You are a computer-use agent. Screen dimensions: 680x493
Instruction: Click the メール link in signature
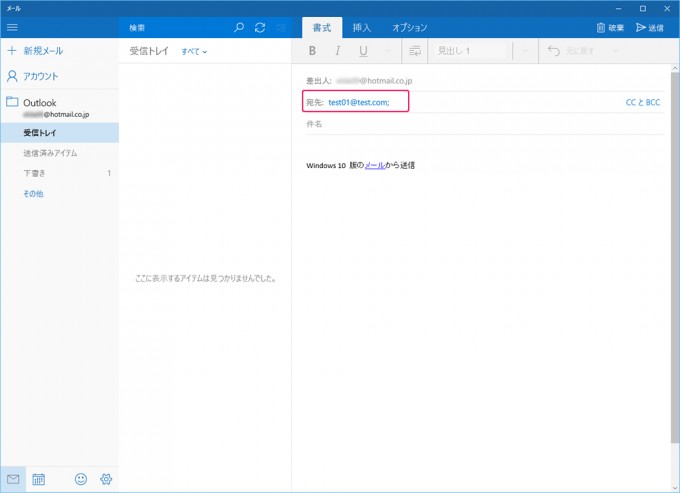tap(375, 165)
